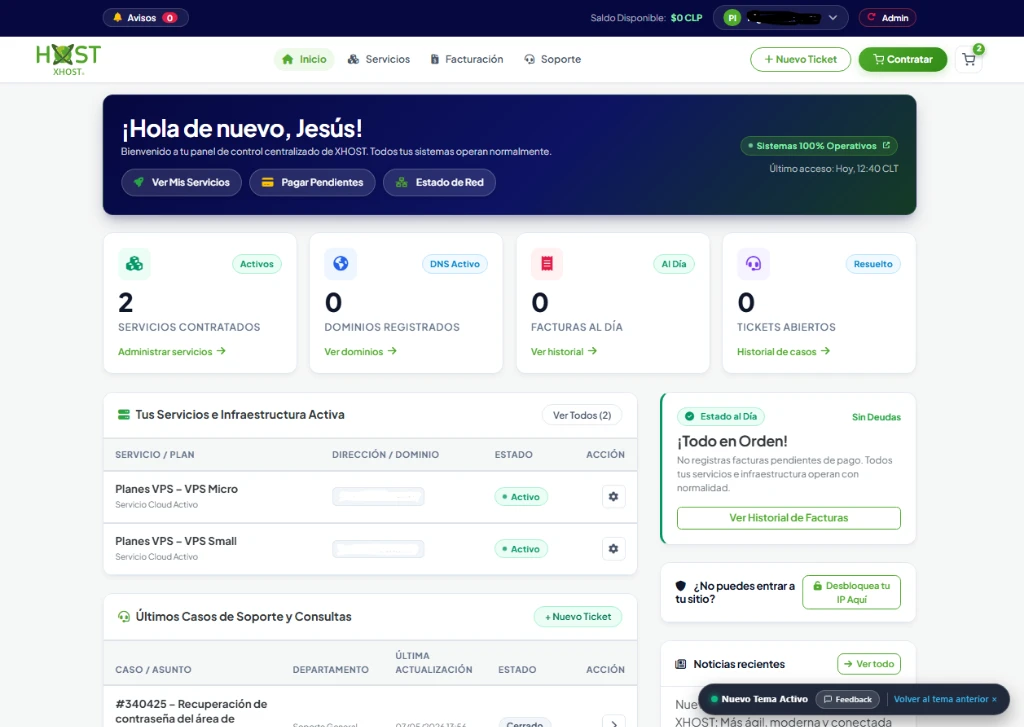Click the Admin button
Image resolution: width=1024 pixels, height=727 pixels.
[888, 18]
